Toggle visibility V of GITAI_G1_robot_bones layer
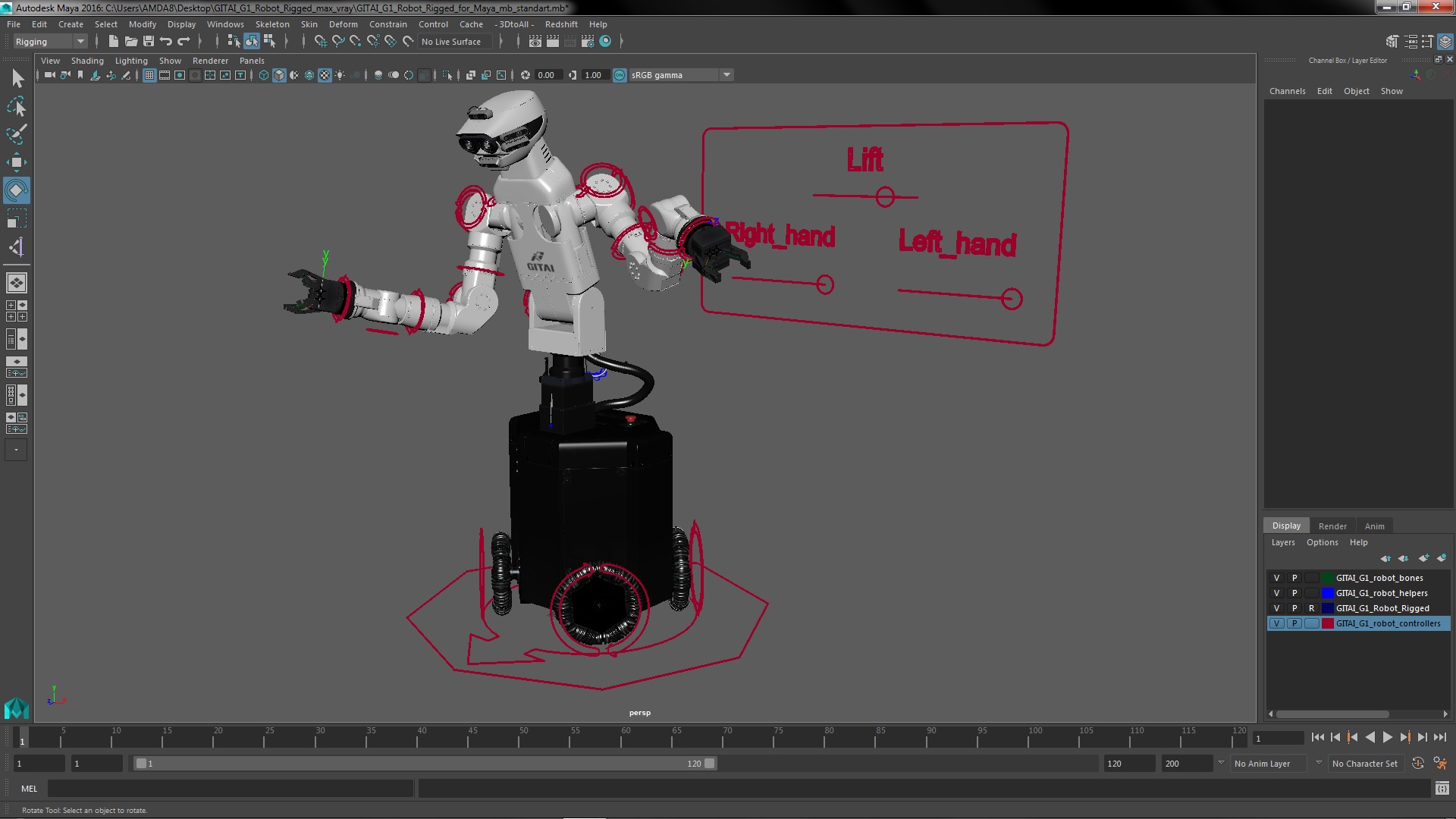 (x=1276, y=578)
